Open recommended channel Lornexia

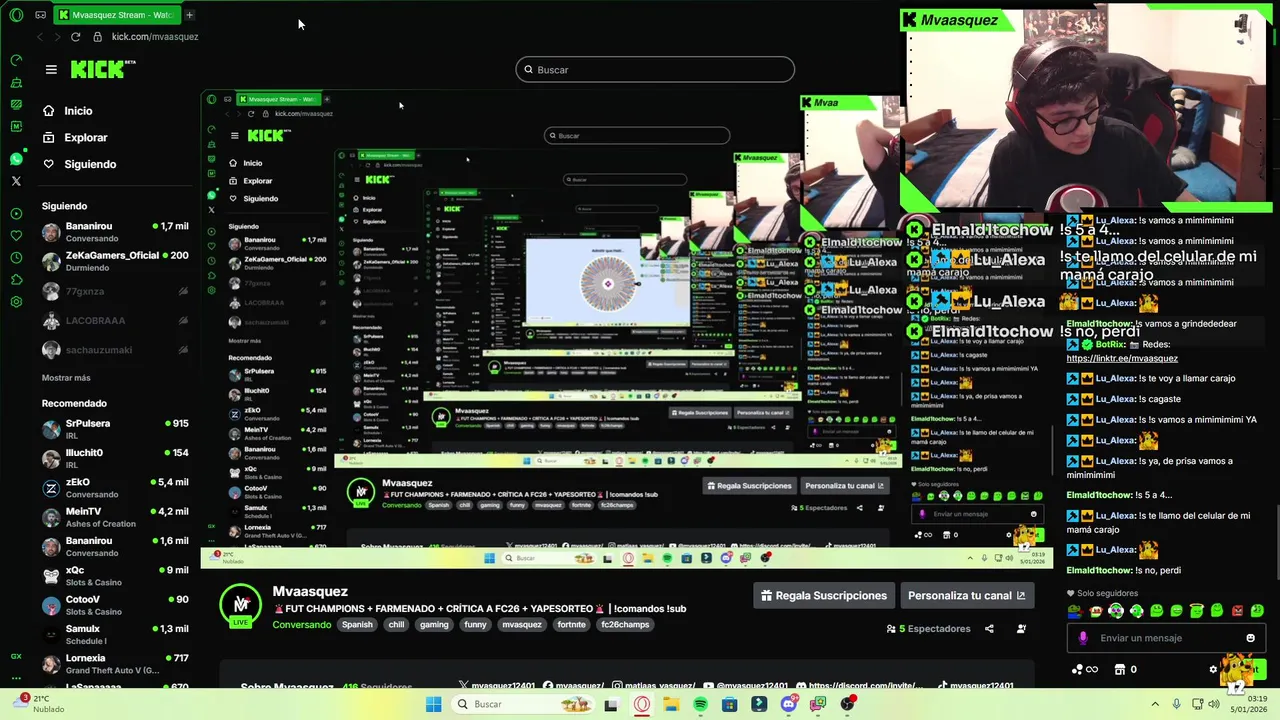click(x=115, y=664)
